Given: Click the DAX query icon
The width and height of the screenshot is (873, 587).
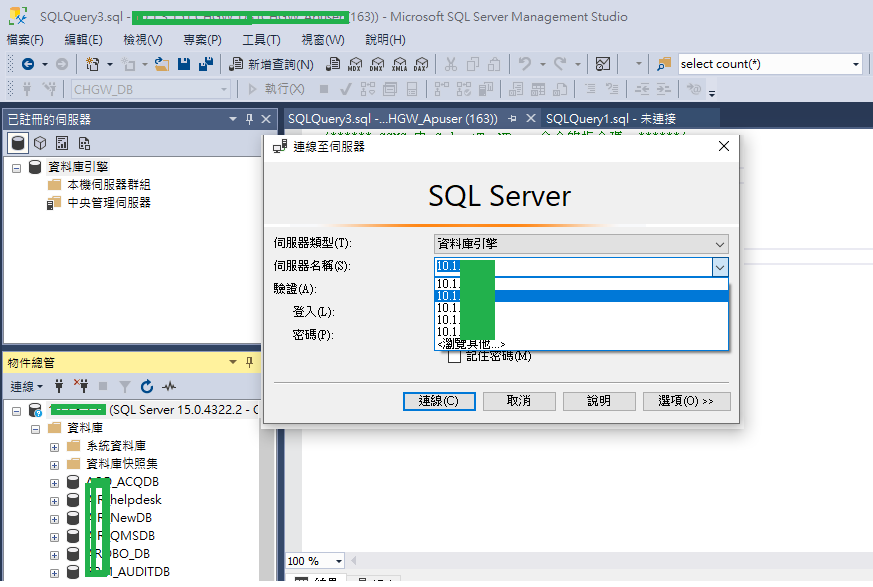Looking at the screenshot, I should tap(421, 64).
